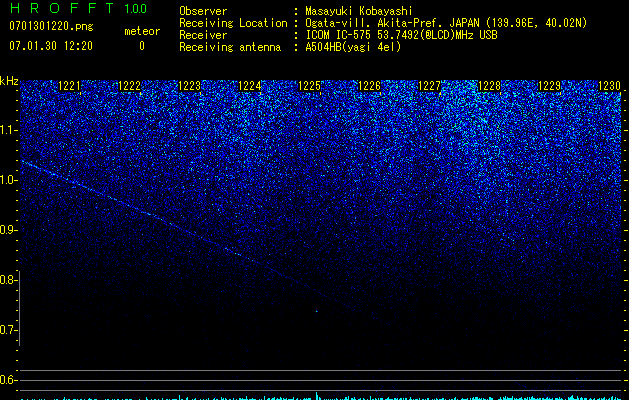This screenshot has width=629, height=400.
Task: Click the 1224 time marker
Action: pyautogui.click(x=250, y=86)
